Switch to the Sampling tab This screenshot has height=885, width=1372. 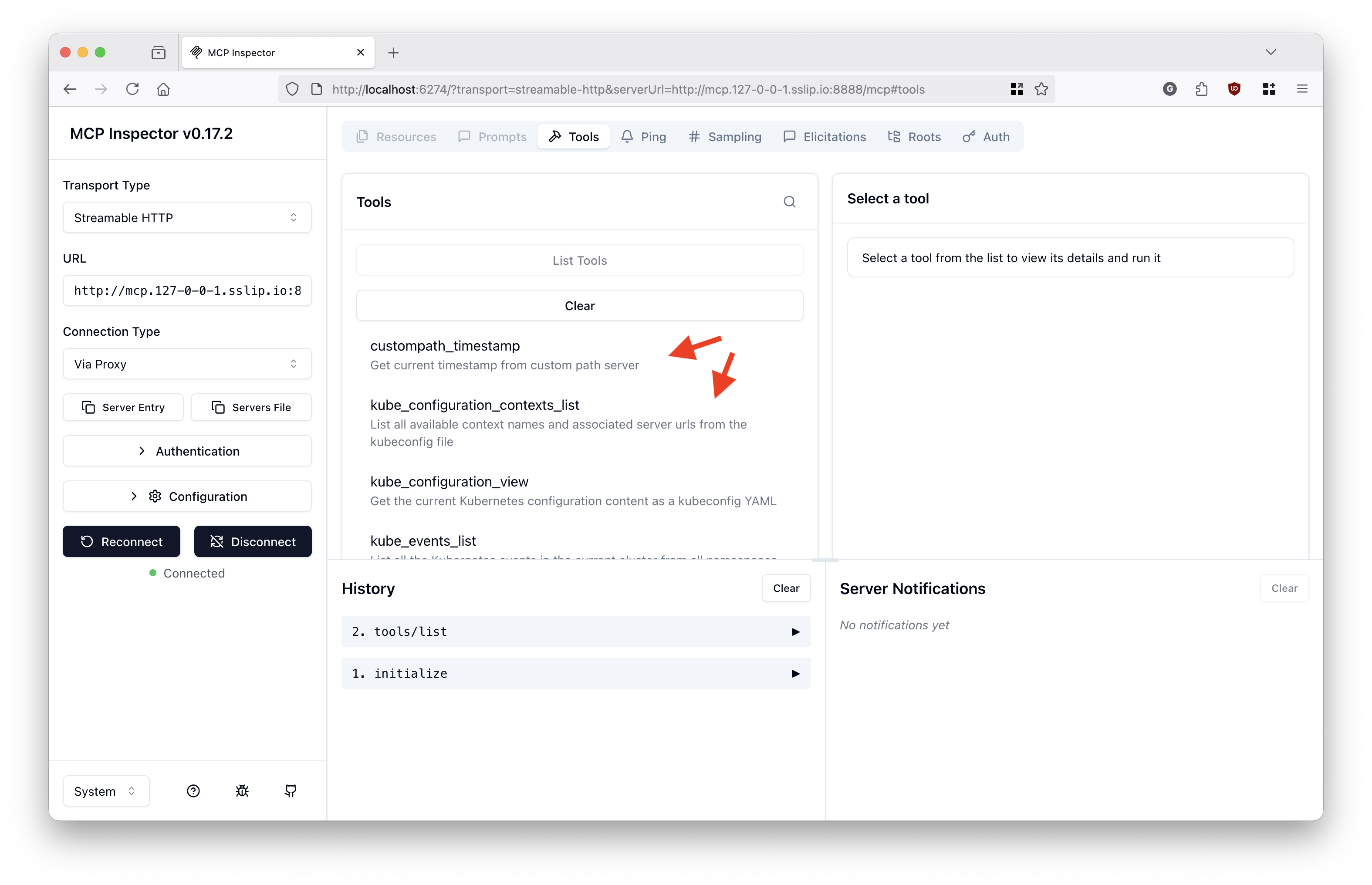pos(724,137)
